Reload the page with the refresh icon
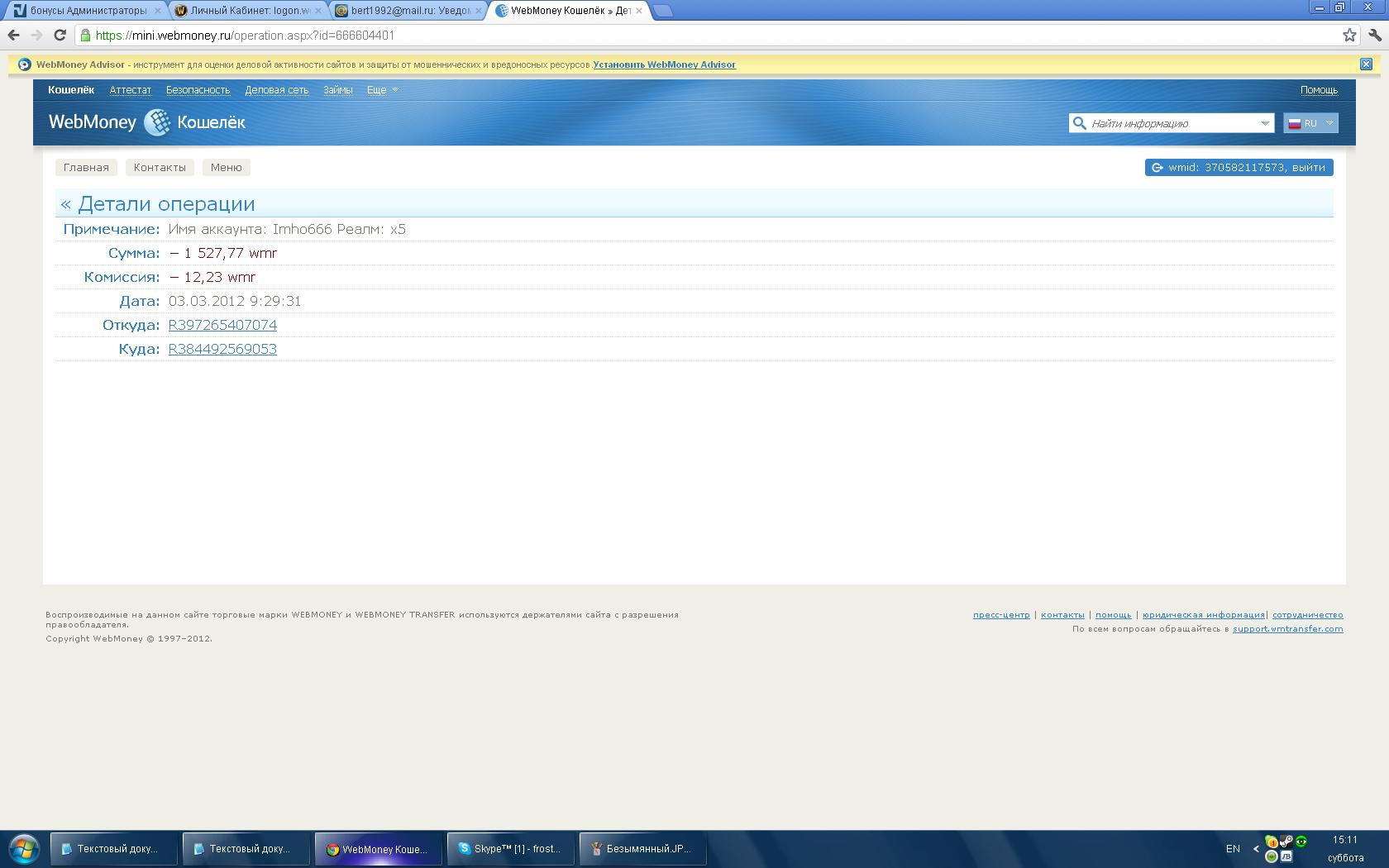This screenshot has width=1389, height=868. [x=60, y=35]
